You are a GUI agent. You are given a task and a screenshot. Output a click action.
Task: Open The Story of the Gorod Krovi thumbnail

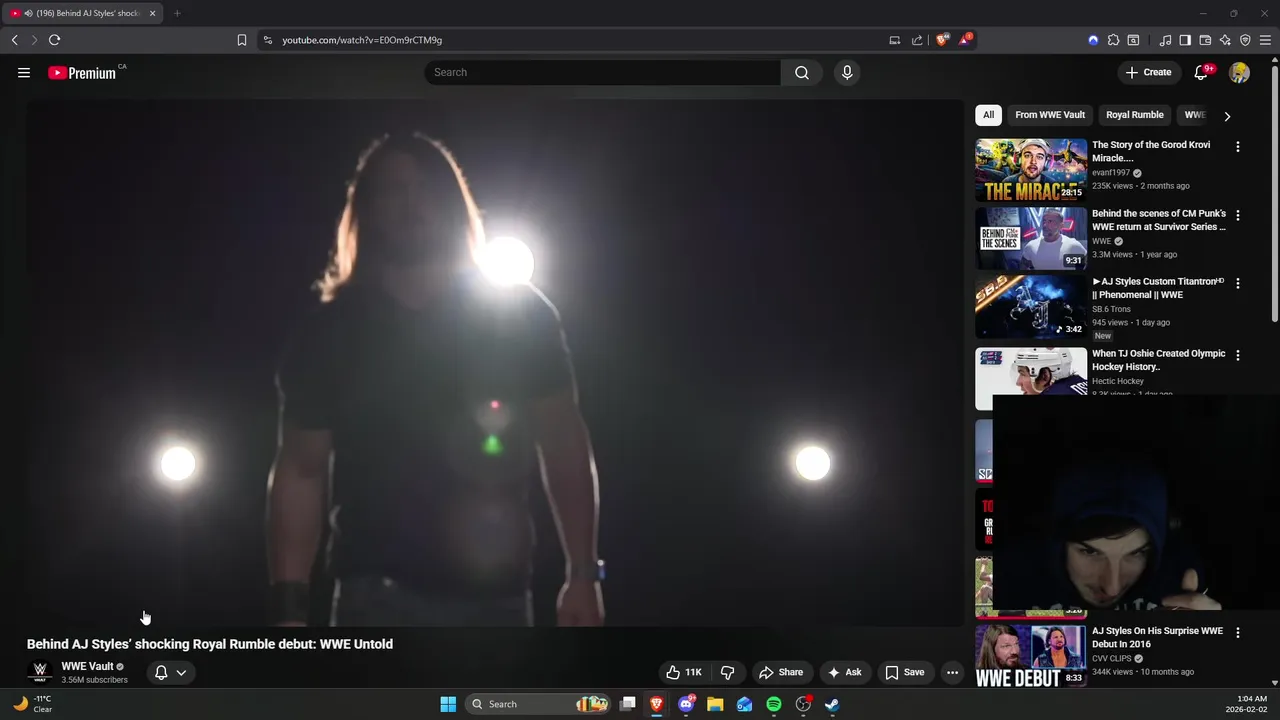tap(1031, 170)
